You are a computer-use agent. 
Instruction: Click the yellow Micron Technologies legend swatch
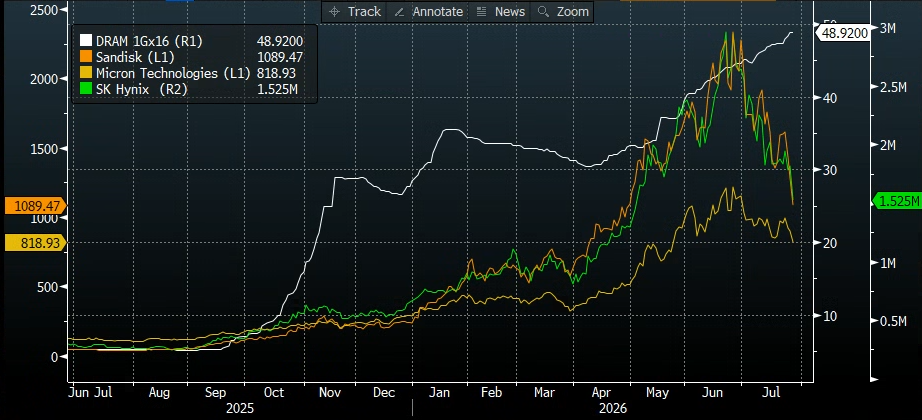pos(86,73)
